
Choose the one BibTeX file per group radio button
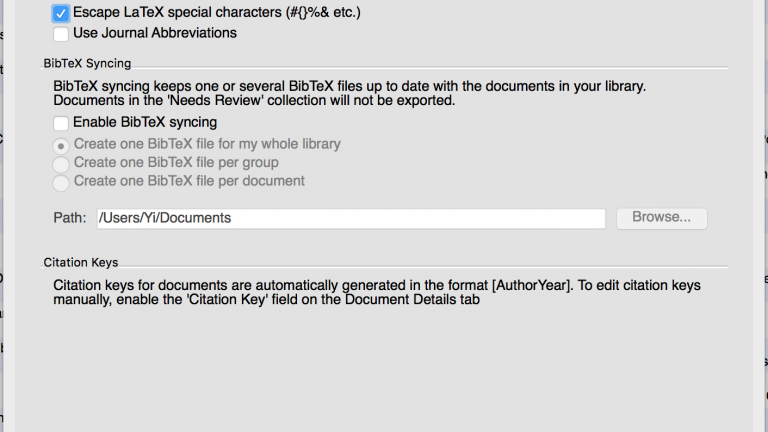pos(61,164)
